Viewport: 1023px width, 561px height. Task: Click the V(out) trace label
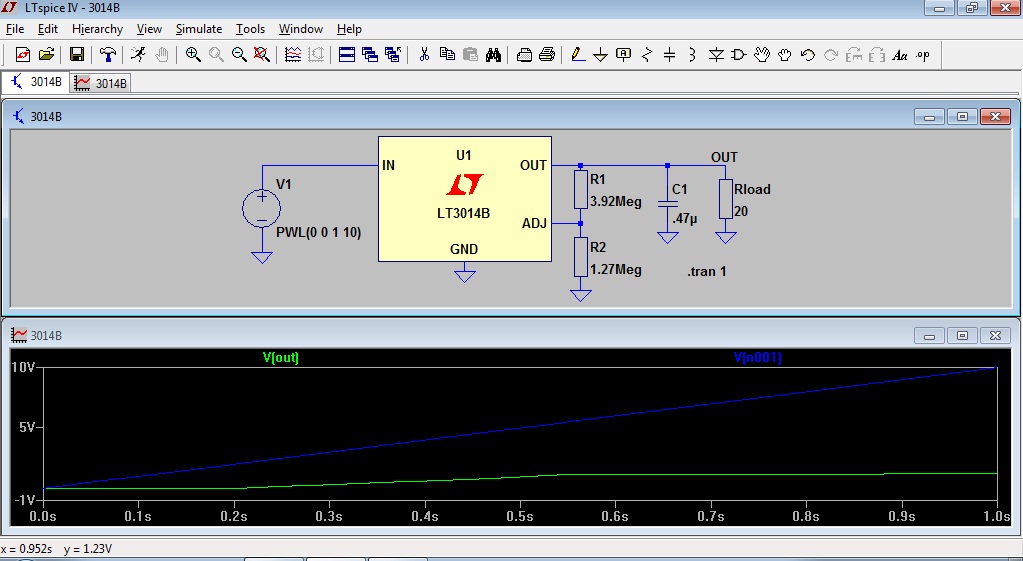click(281, 357)
